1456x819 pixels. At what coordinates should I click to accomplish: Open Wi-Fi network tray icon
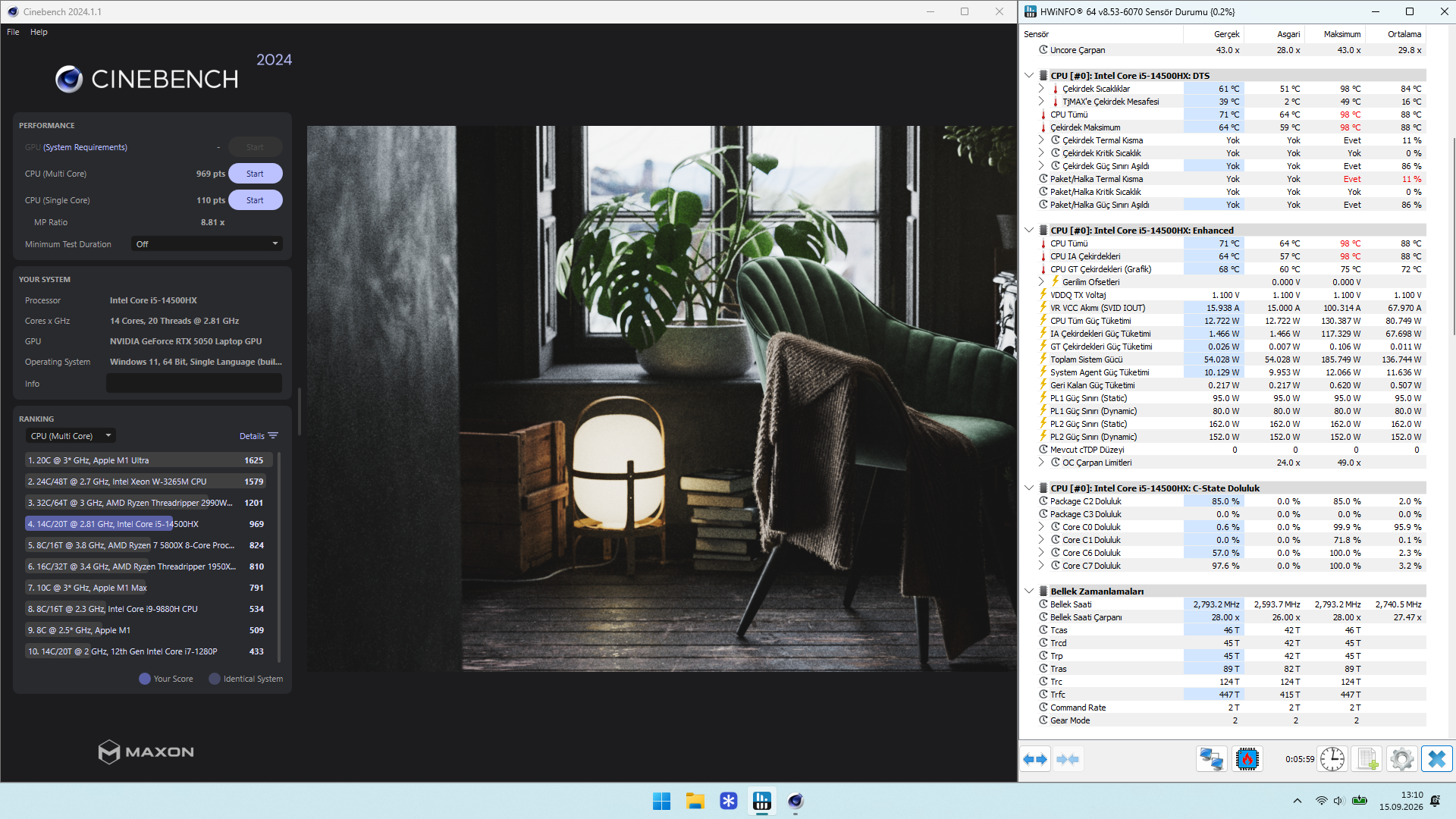click(1321, 801)
